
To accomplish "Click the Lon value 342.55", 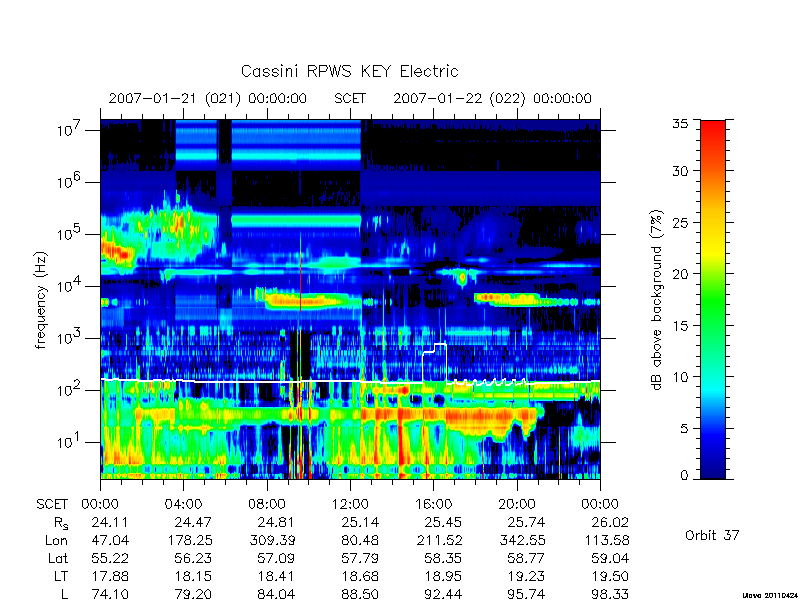I will tap(522, 540).
